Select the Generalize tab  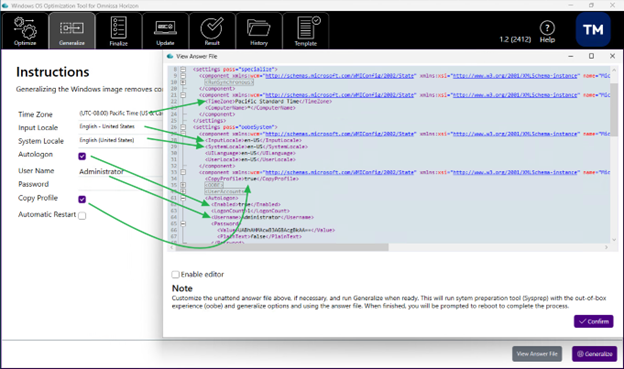(72, 31)
